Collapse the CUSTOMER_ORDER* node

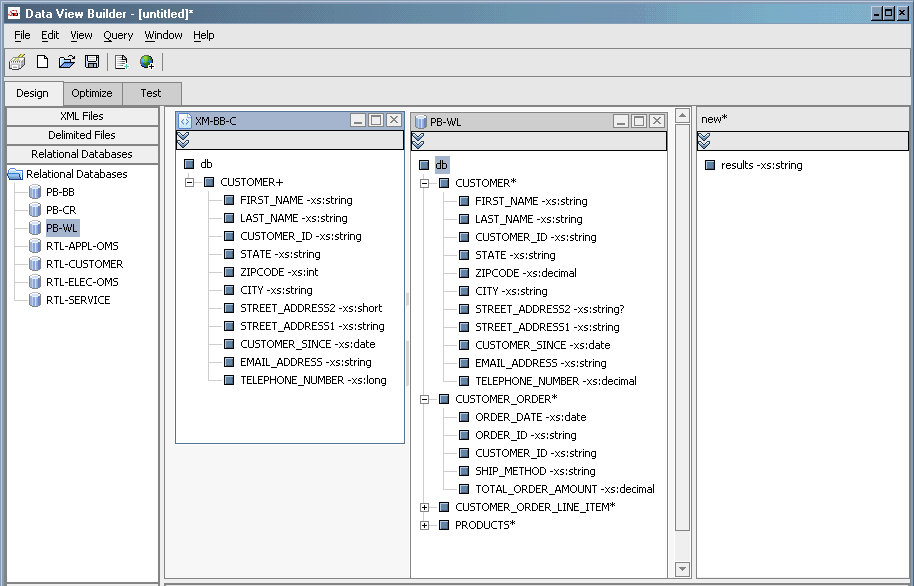[424, 399]
